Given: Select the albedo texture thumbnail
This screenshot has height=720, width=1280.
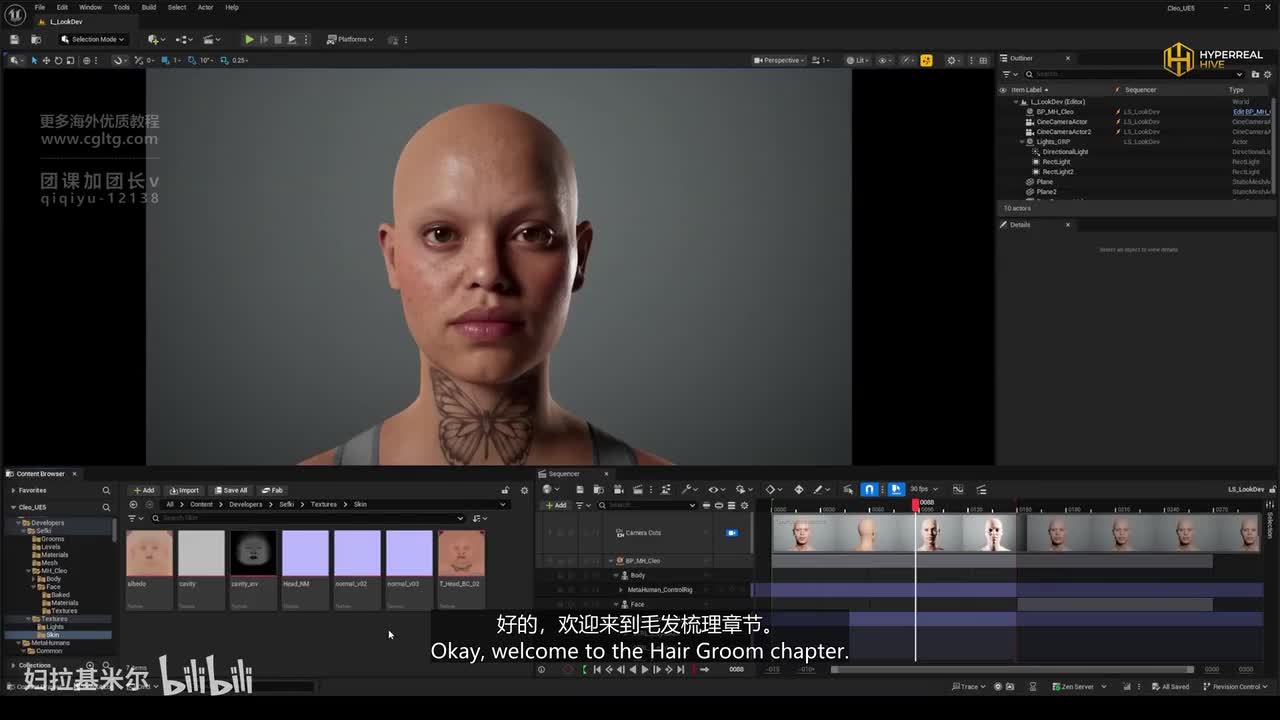Looking at the screenshot, I should pyautogui.click(x=149, y=553).
